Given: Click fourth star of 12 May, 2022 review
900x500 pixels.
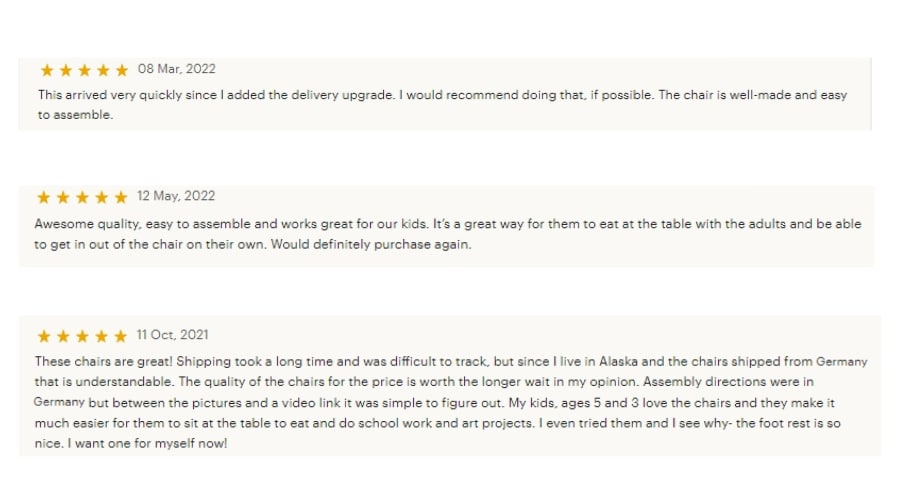Looking at the screenshot, I should [101, 197].
